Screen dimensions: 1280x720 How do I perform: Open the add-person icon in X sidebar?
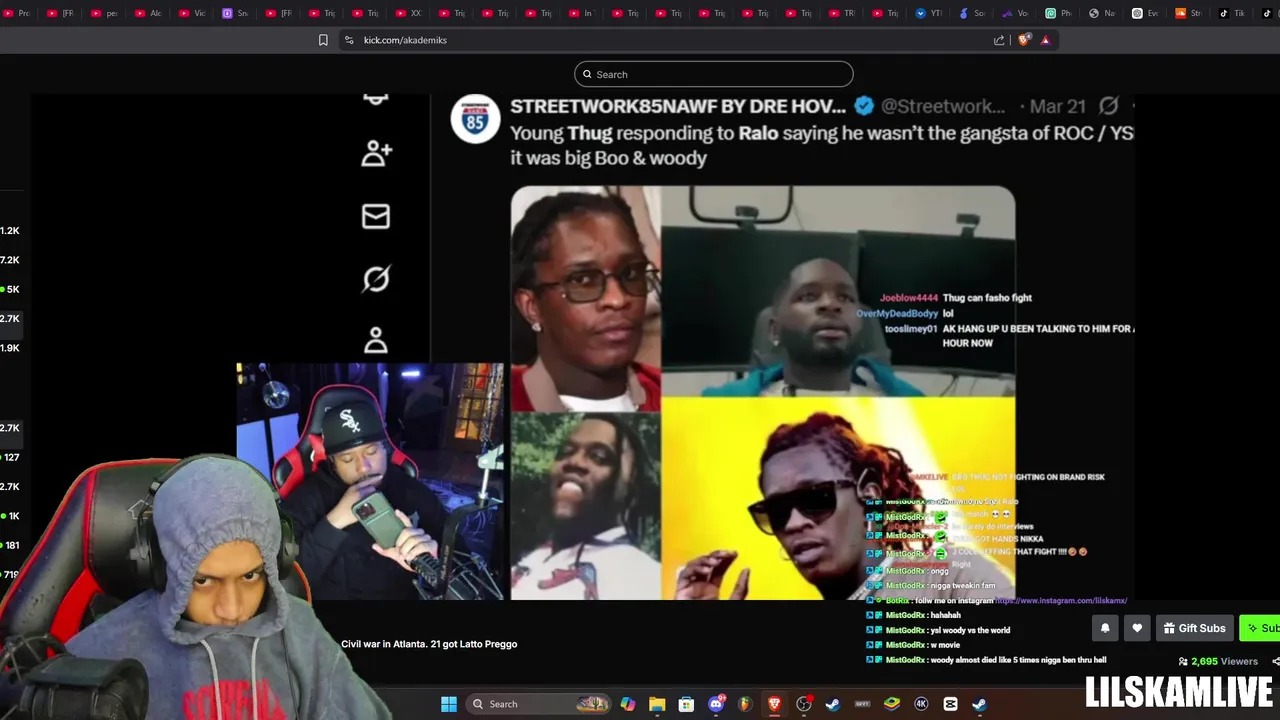pyautogui.click(x=376, y=153)
